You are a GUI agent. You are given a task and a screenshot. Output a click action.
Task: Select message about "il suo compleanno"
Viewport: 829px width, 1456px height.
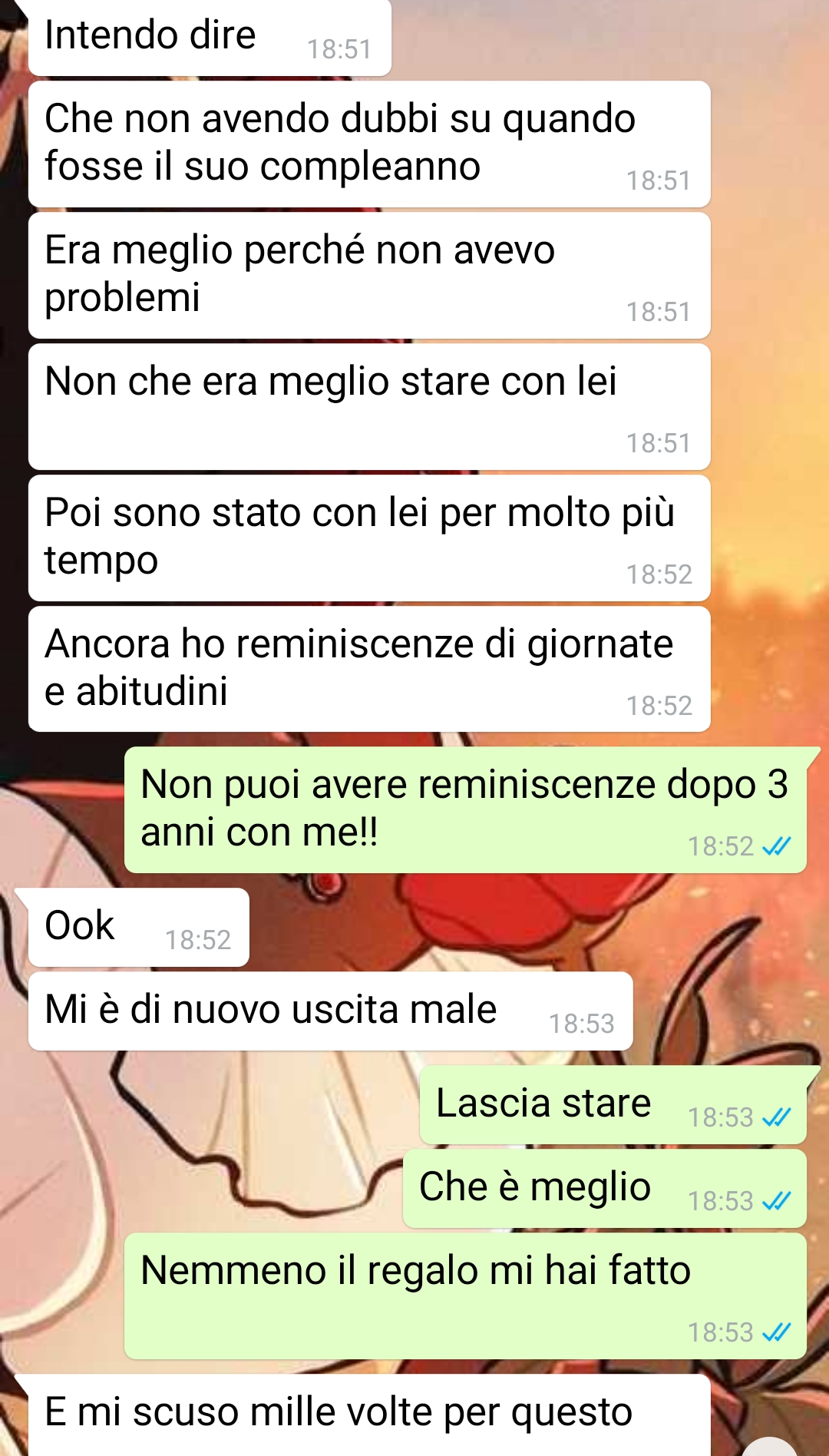pyautogui.click(x=369, y=144)
